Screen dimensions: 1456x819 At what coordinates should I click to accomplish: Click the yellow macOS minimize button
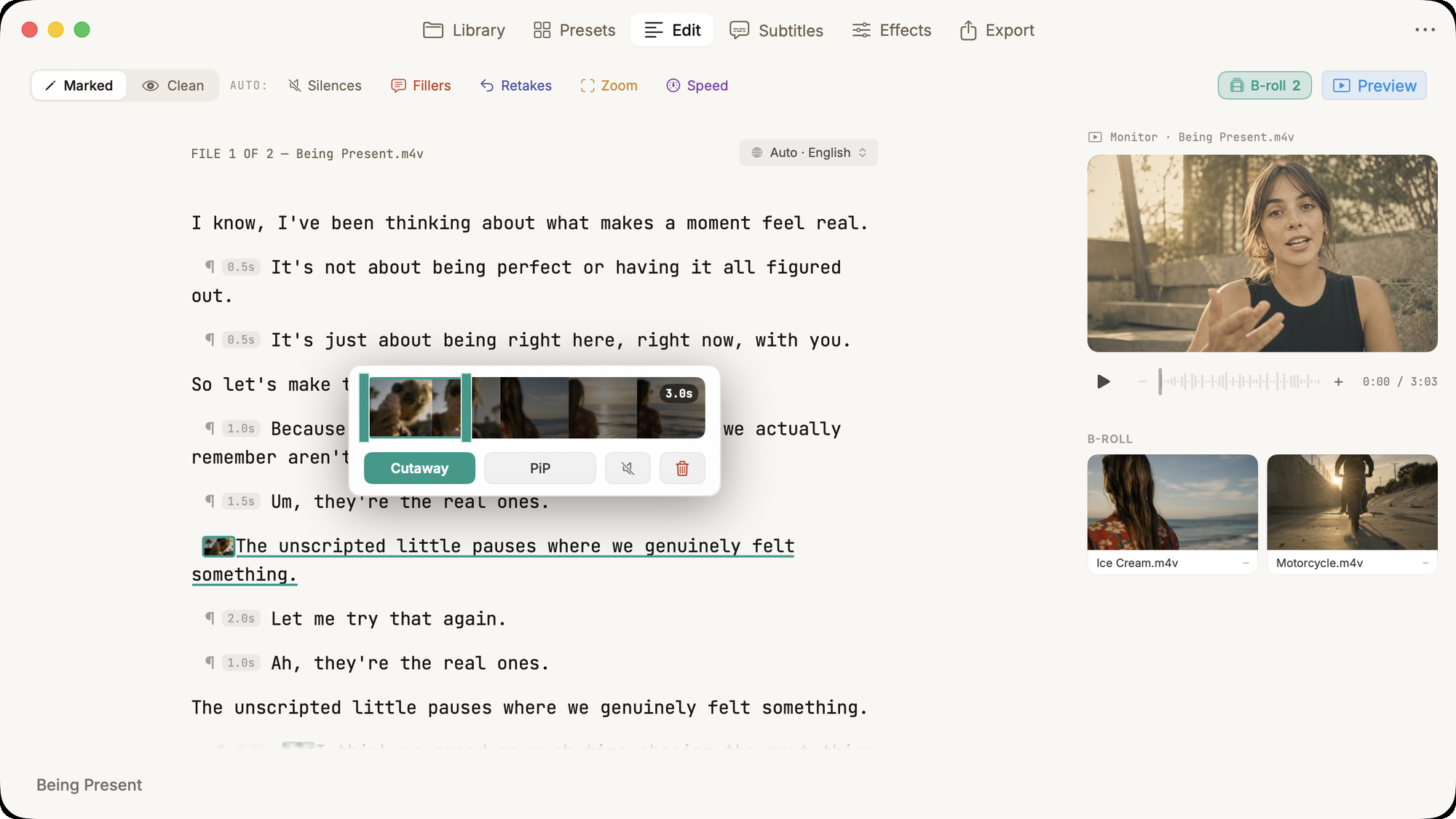(x=55, y=30)
